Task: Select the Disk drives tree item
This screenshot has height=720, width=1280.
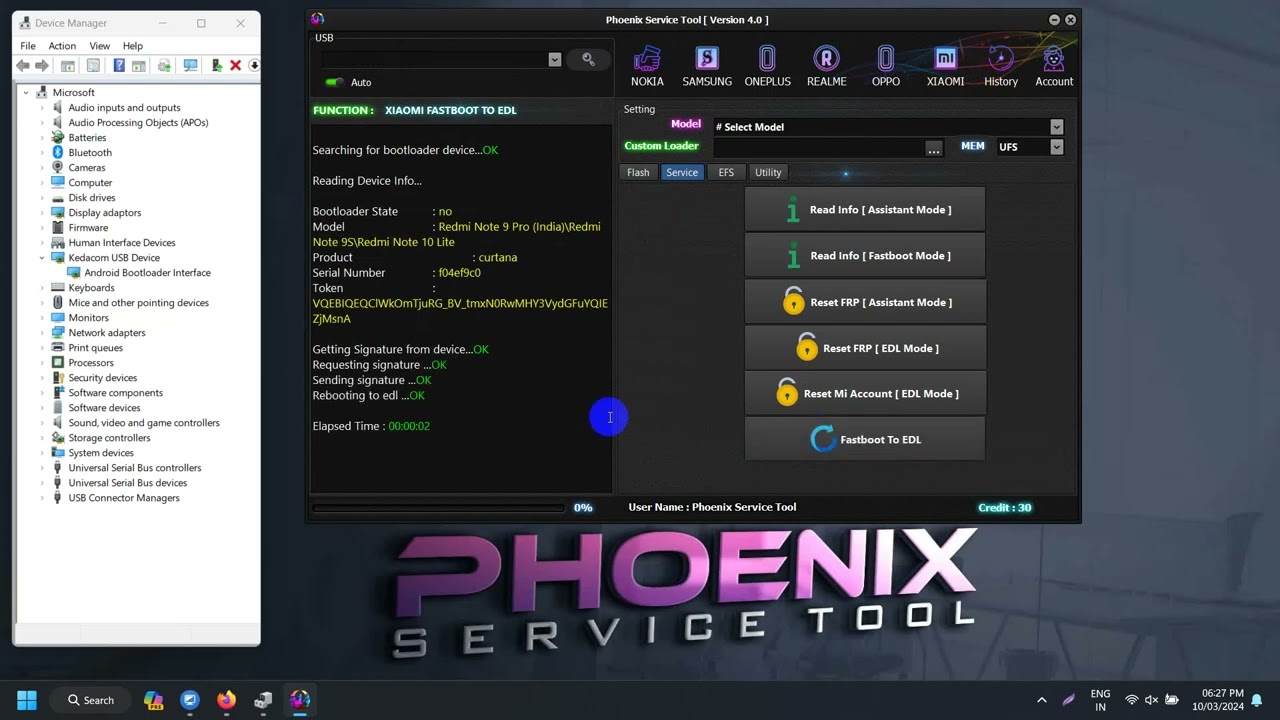Action: pyautogui.click(x=92, y=198)
